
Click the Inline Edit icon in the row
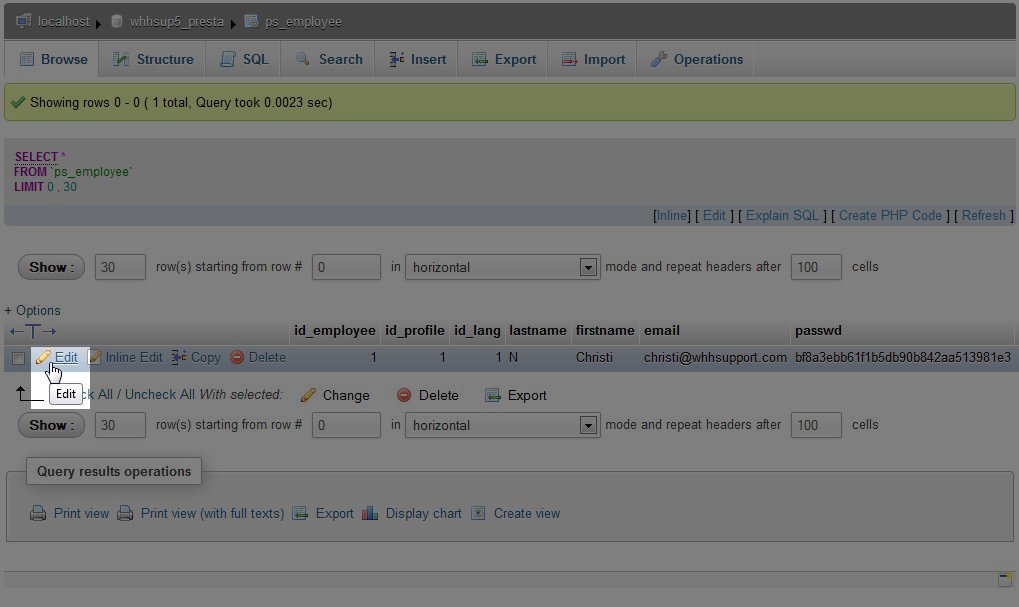pyautogui.click(x=94, y=357)
